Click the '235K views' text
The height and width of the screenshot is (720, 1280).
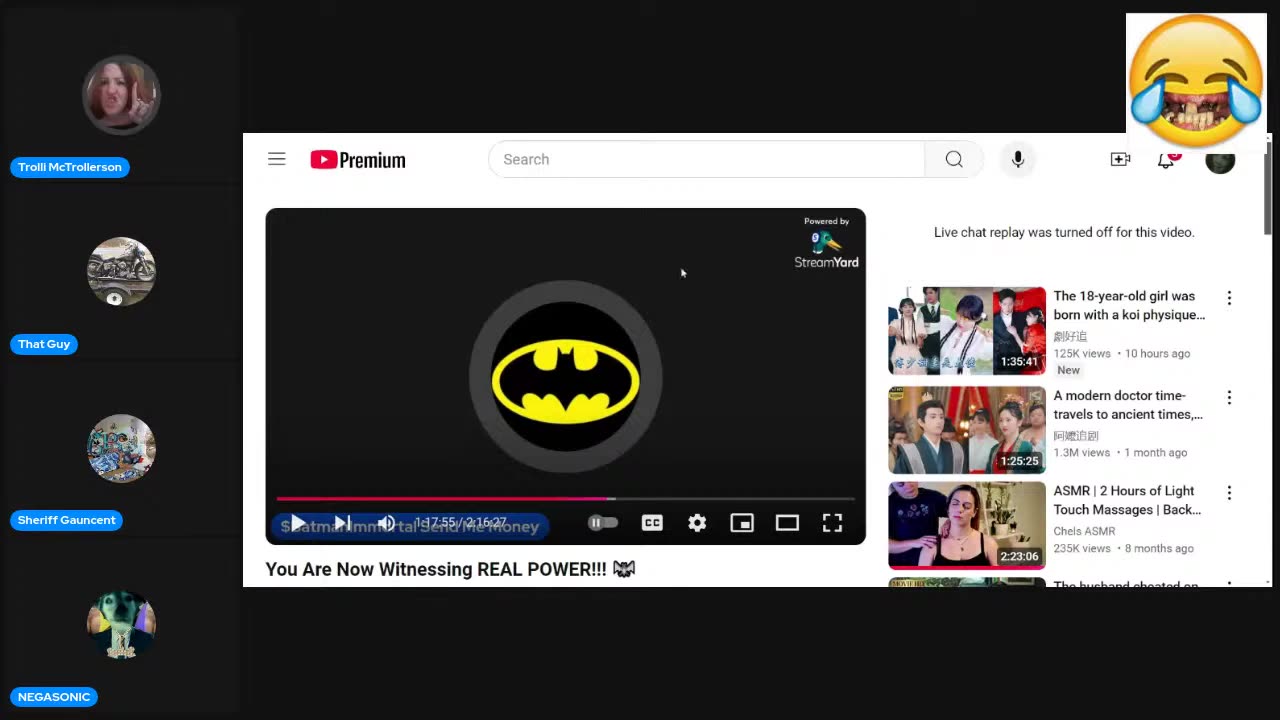(1082, 549)
